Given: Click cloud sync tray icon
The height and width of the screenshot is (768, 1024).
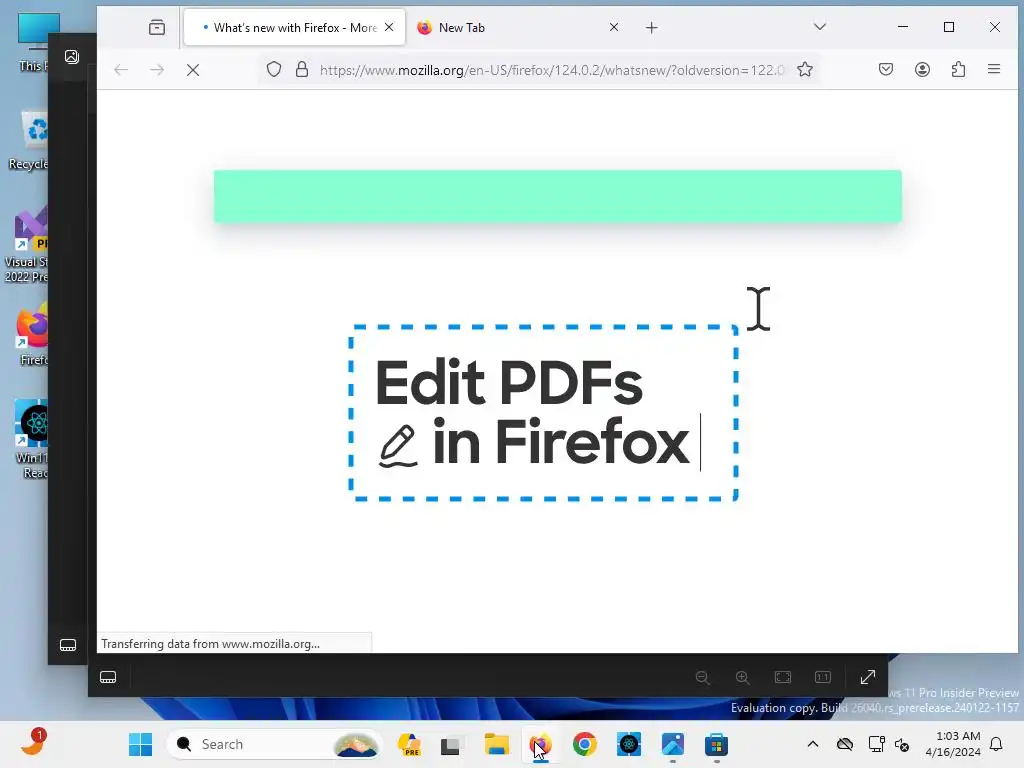Looking at the screenshot, I should click(845, 744).
